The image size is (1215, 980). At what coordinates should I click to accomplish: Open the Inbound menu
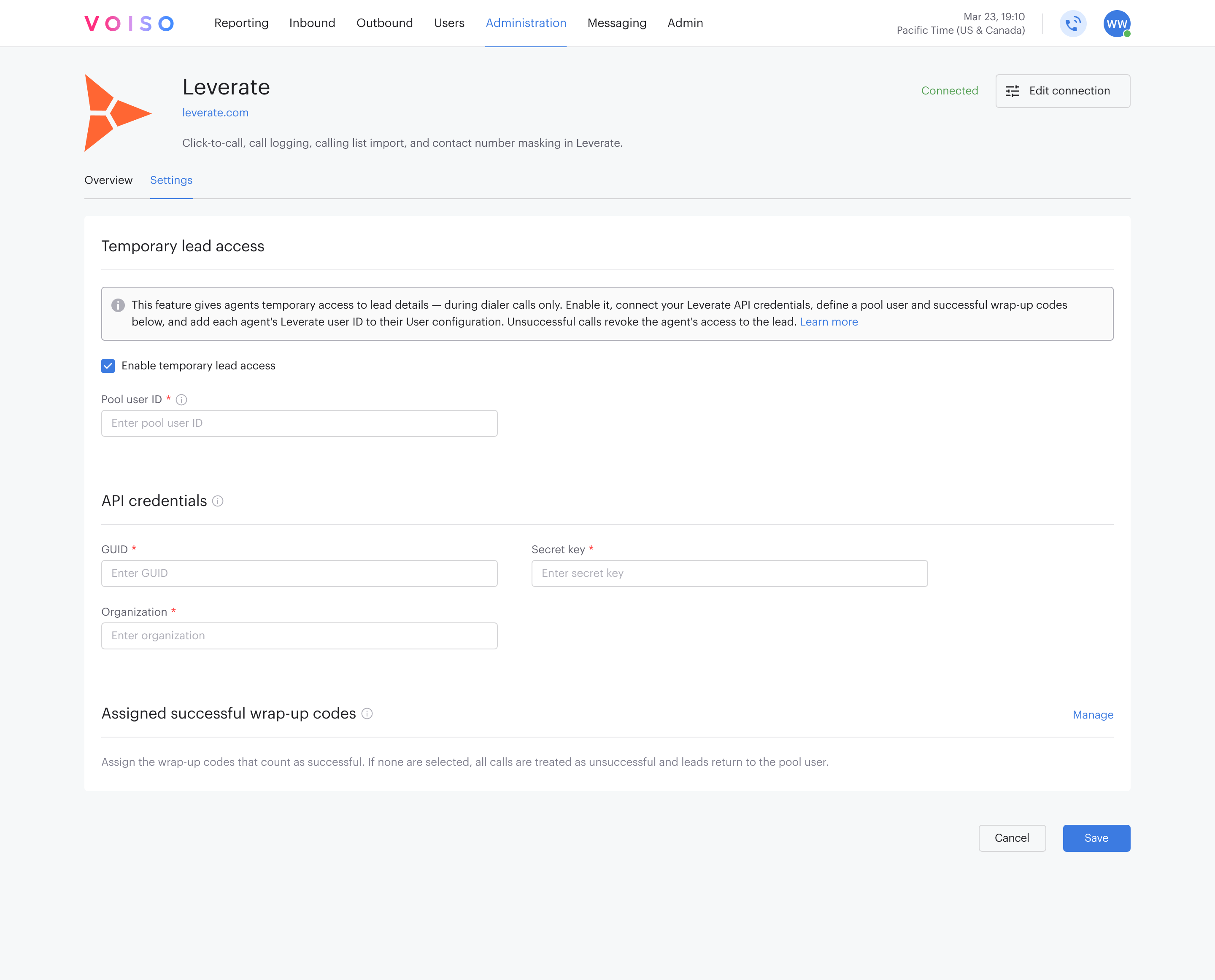(x=312, y=23)
